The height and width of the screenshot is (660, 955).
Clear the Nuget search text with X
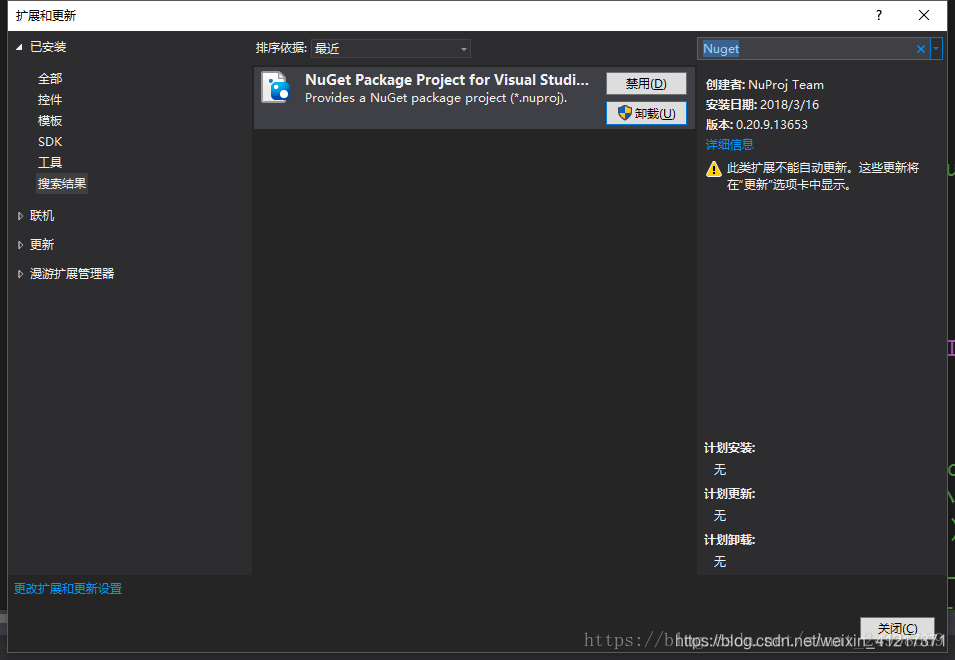[x=920, y=49]
